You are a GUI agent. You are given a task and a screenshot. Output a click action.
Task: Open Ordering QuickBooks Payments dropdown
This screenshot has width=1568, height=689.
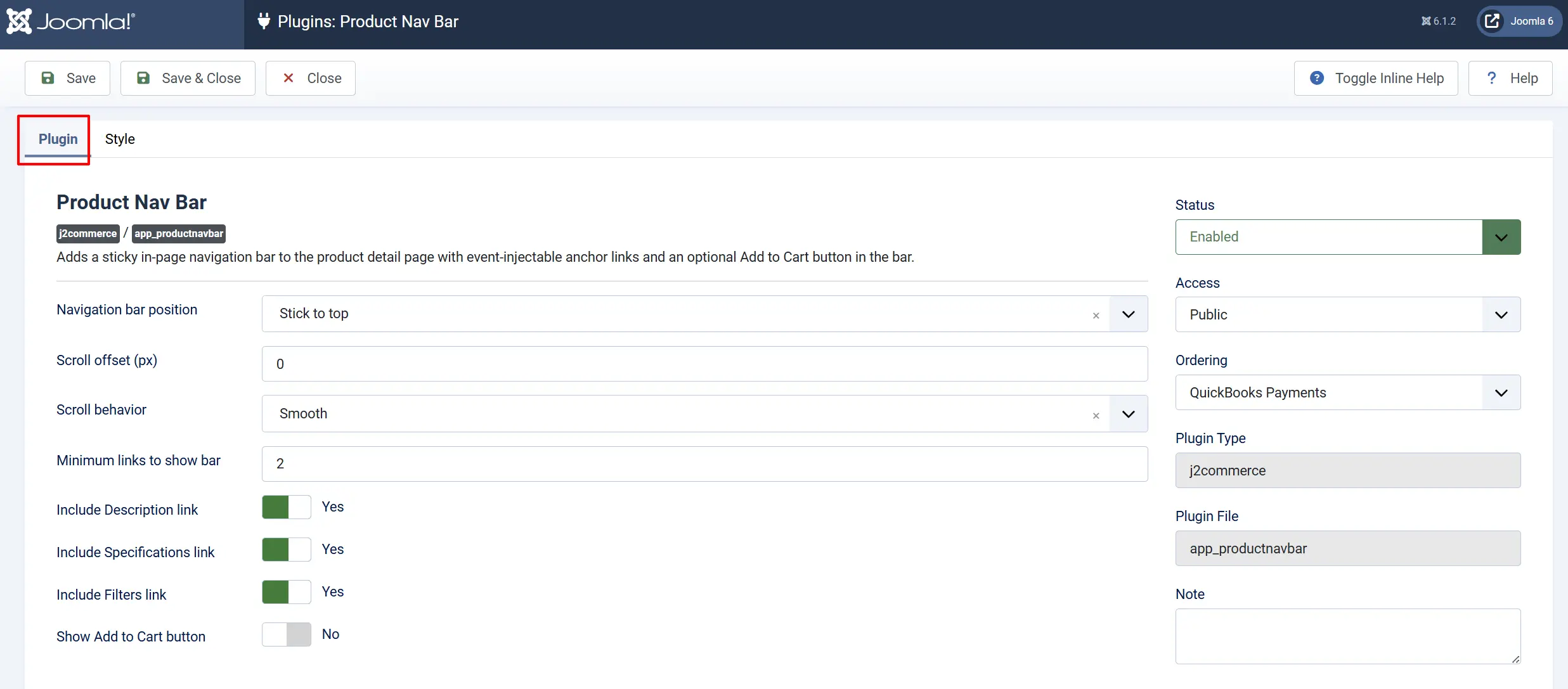point(1348,392)
